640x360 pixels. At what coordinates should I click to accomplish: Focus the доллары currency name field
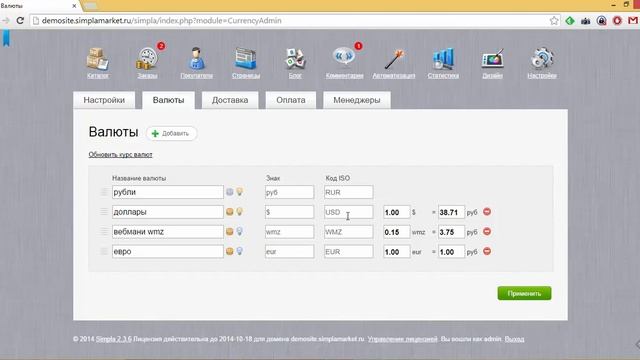pyautogui.click(x=168, y=211)
